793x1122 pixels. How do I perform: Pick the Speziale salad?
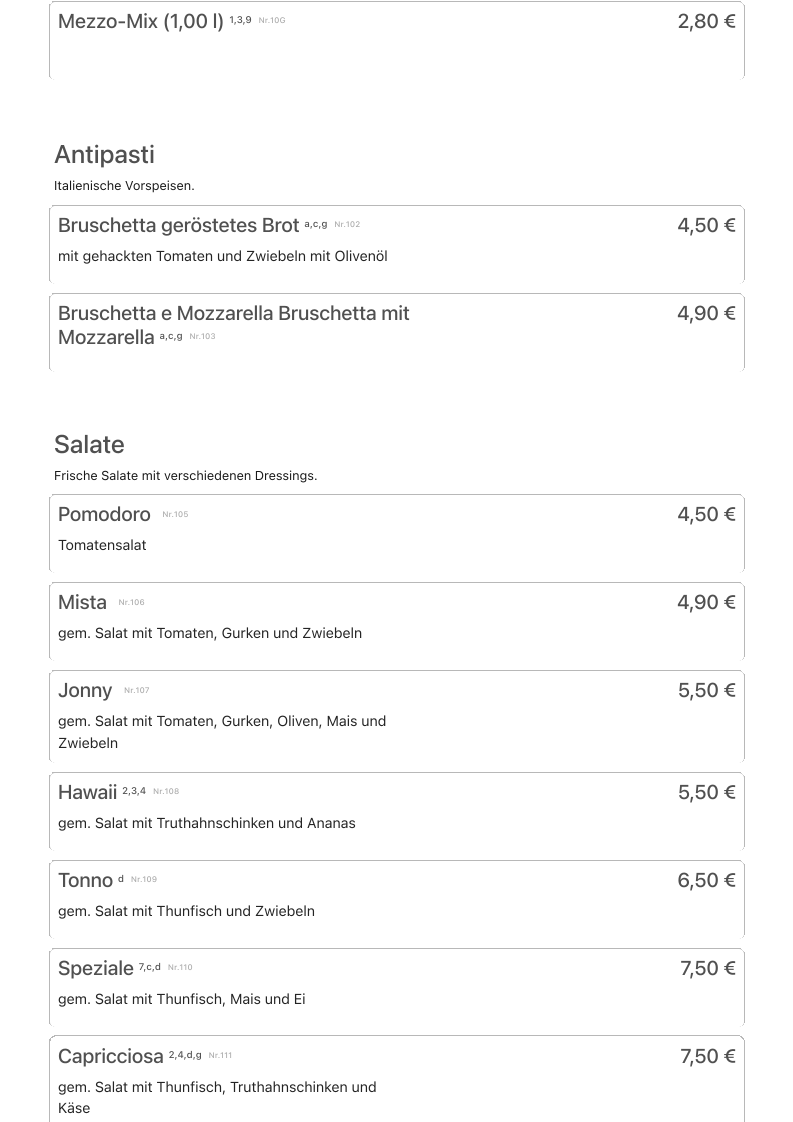[x=96, y=969]
